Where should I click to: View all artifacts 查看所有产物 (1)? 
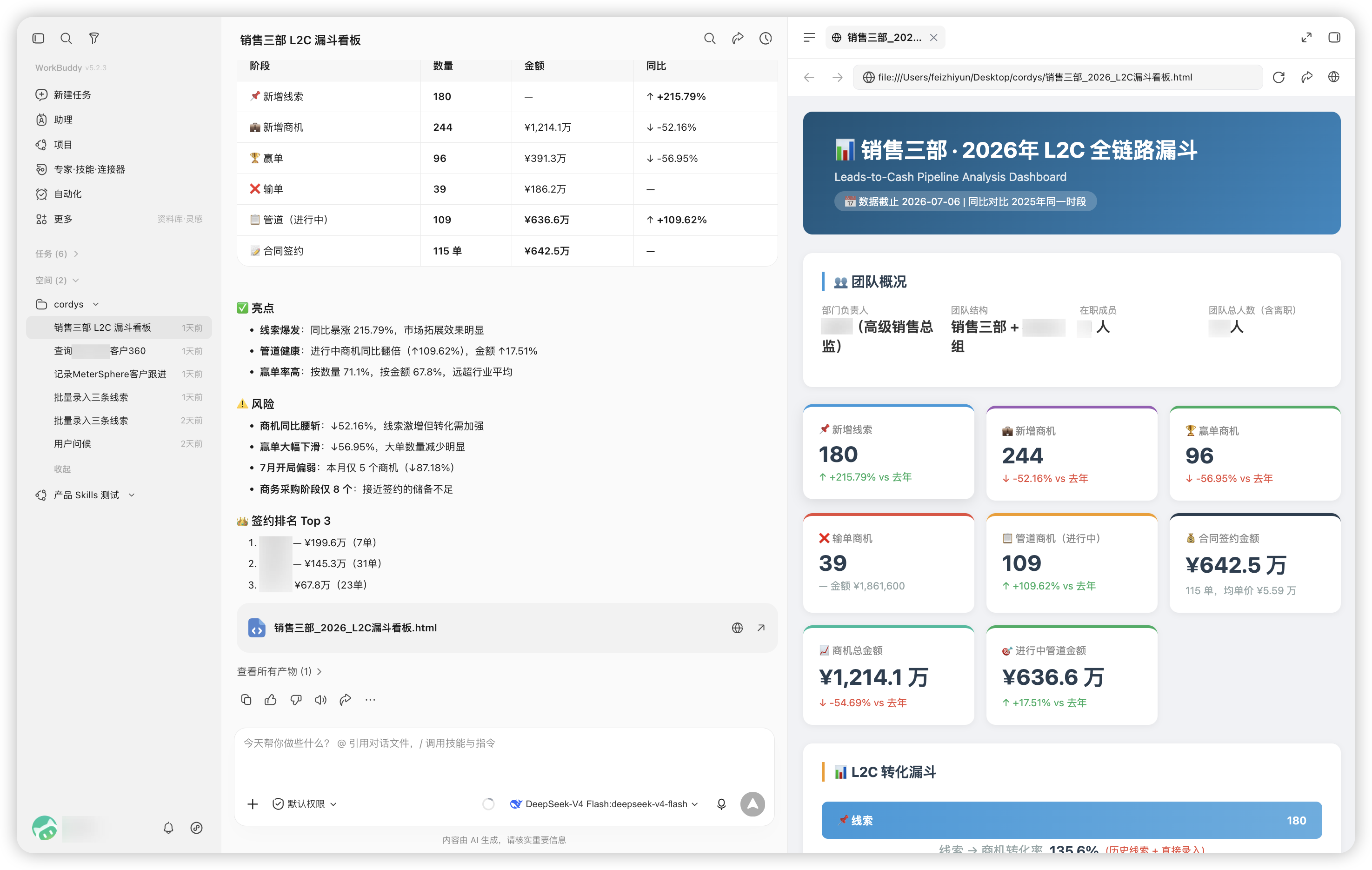tap(279, 672)
